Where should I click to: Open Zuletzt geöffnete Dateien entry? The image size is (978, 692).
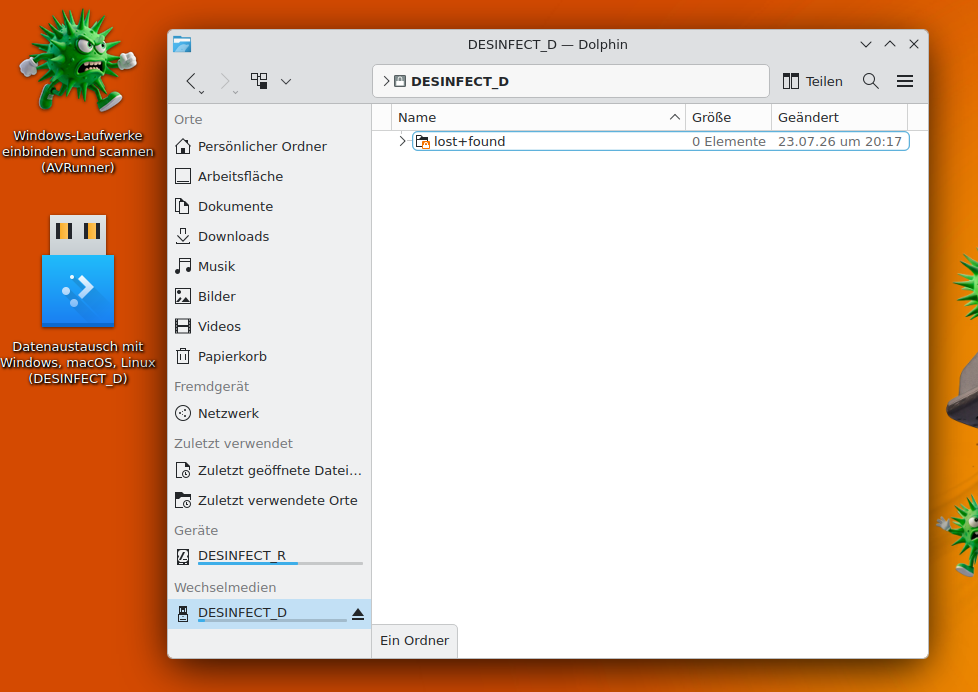tap(269, 470)
